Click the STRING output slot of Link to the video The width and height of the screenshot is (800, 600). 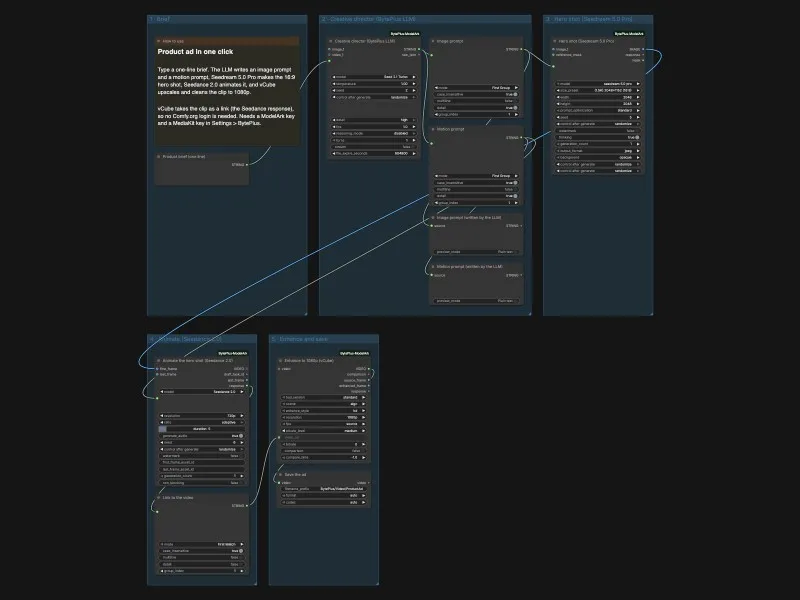[x=247, y=506]
